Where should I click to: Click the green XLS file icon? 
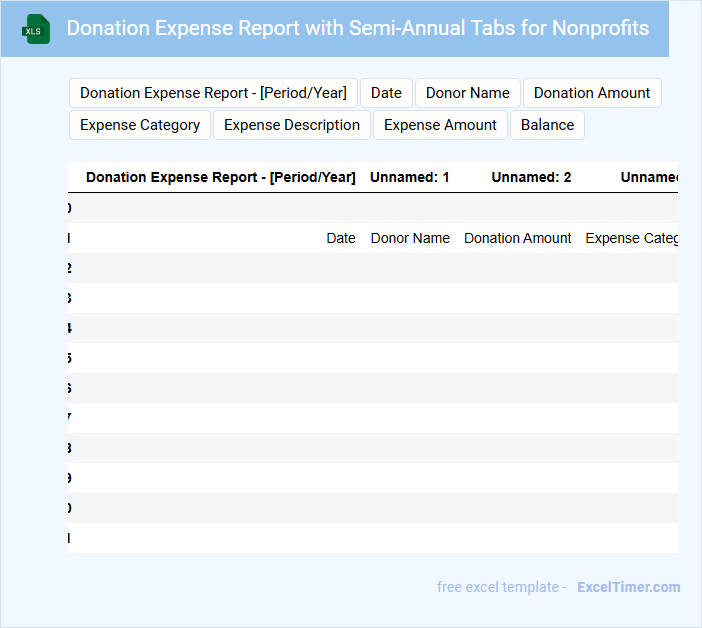pos(36,29)
